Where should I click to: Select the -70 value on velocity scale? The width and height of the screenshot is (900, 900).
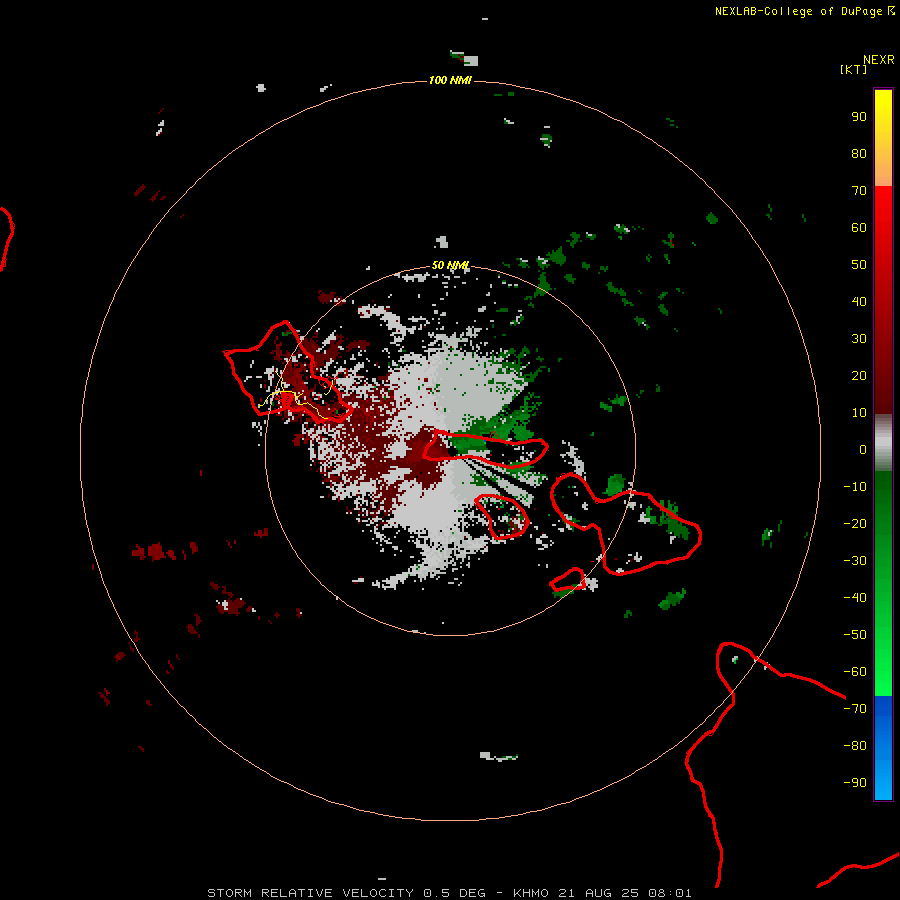coord(855,709)
